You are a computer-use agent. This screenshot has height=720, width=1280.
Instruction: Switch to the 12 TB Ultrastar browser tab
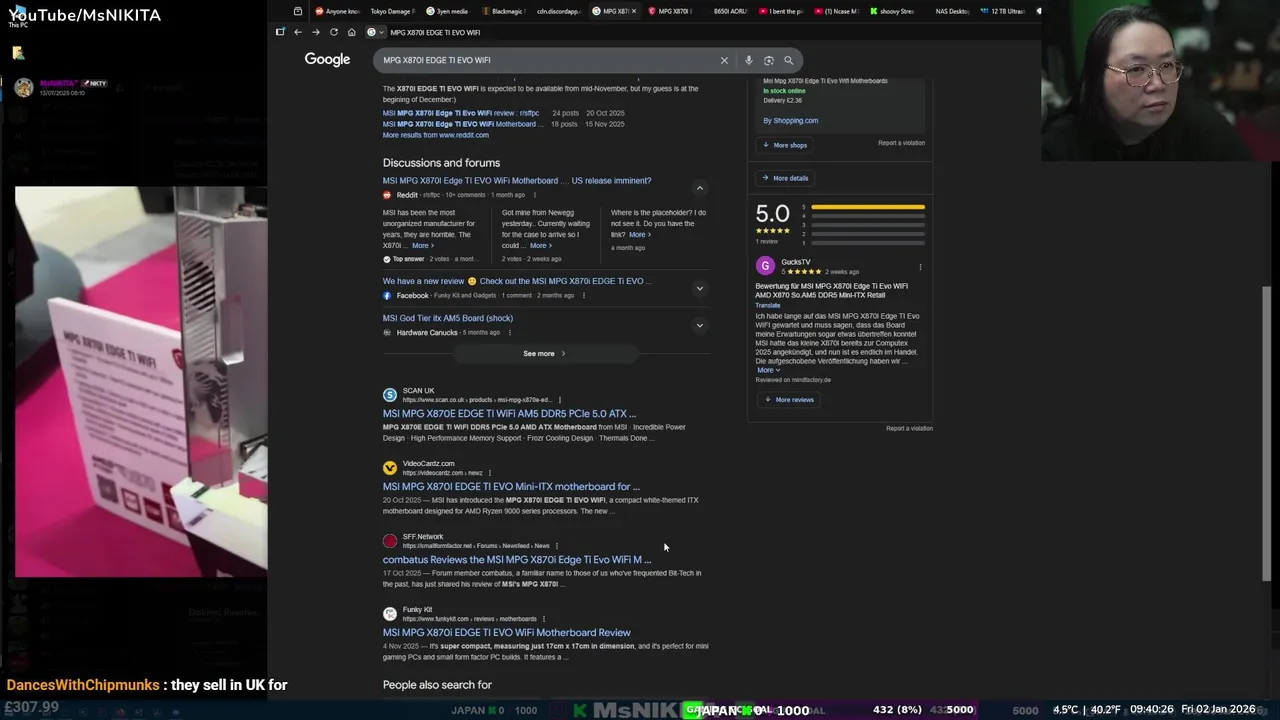[1002, 11]
